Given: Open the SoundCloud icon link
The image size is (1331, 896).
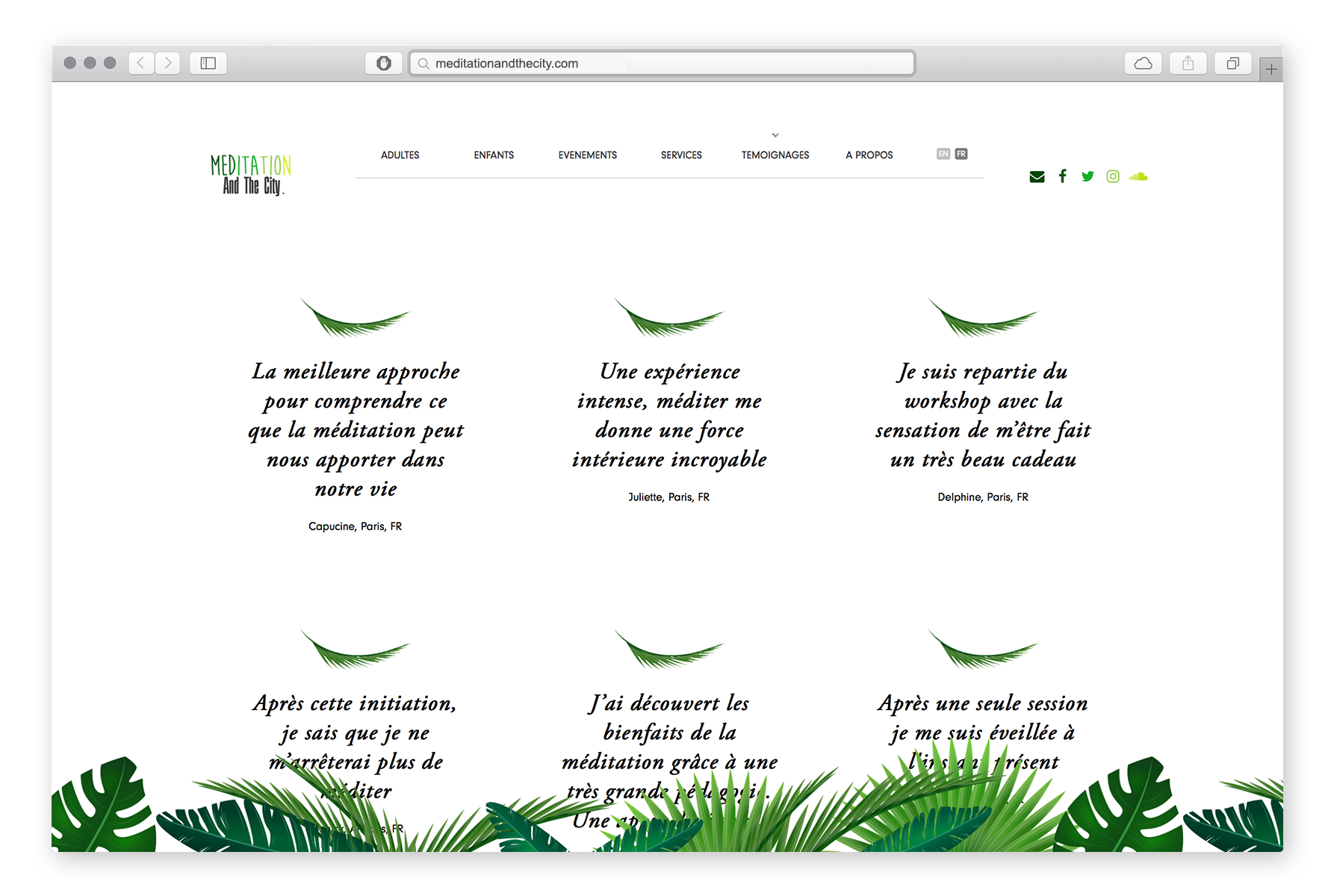Looking at the screenshot, I should pyautogui.click(x=1138, y=177).
